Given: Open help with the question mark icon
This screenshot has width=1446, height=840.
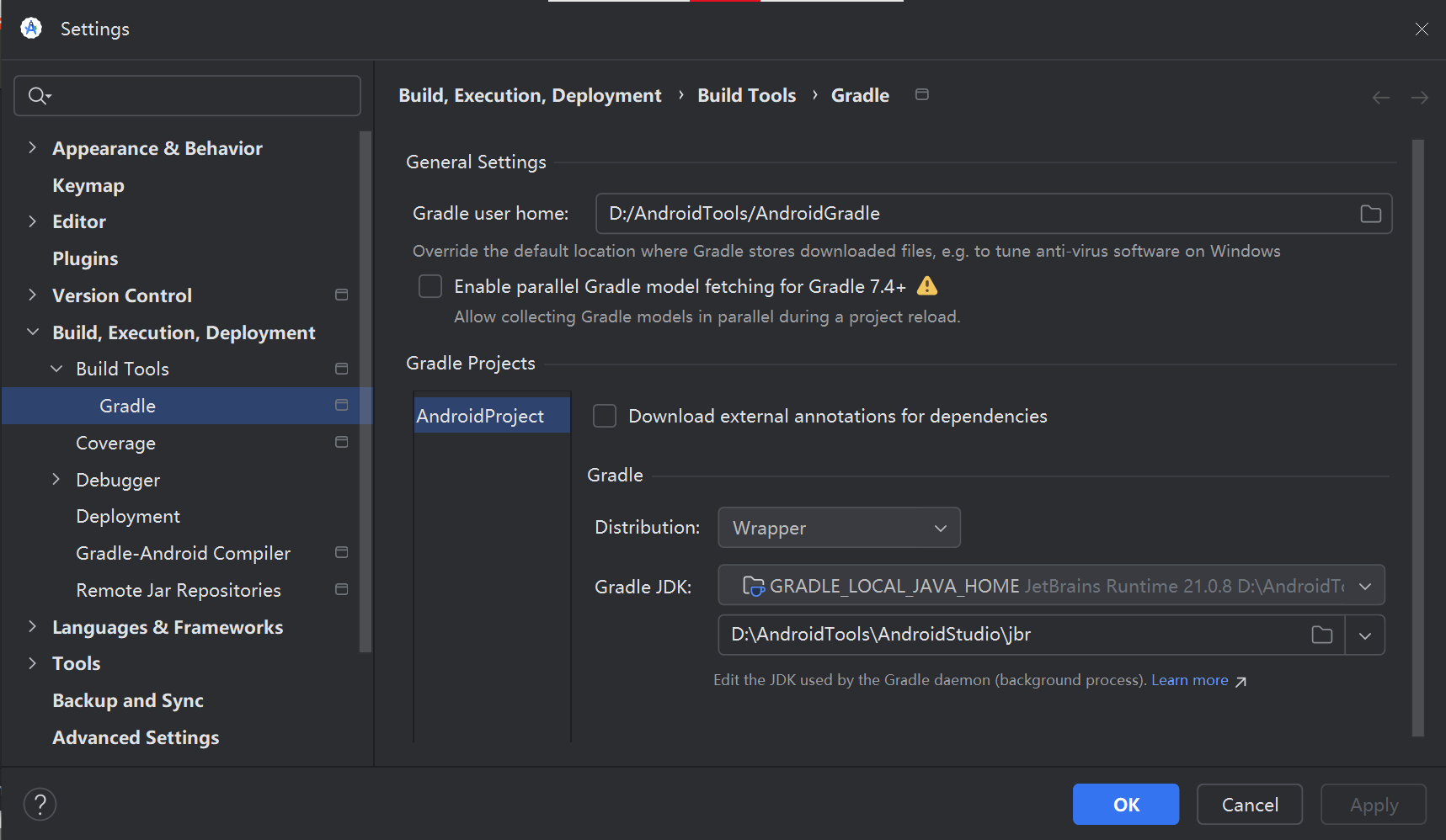Looking at the screenshot, I should pos(40,805).
